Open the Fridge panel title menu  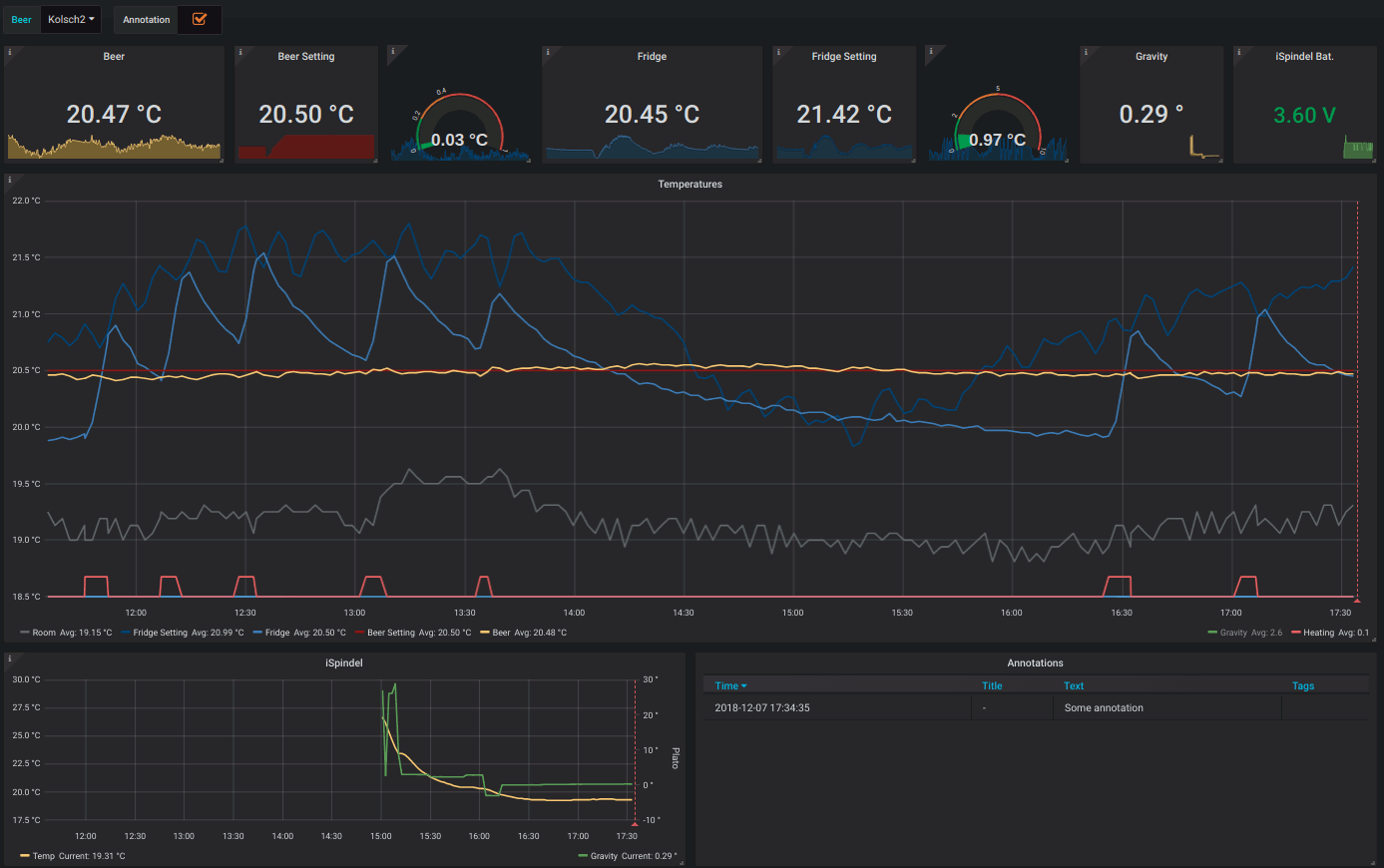652,57
